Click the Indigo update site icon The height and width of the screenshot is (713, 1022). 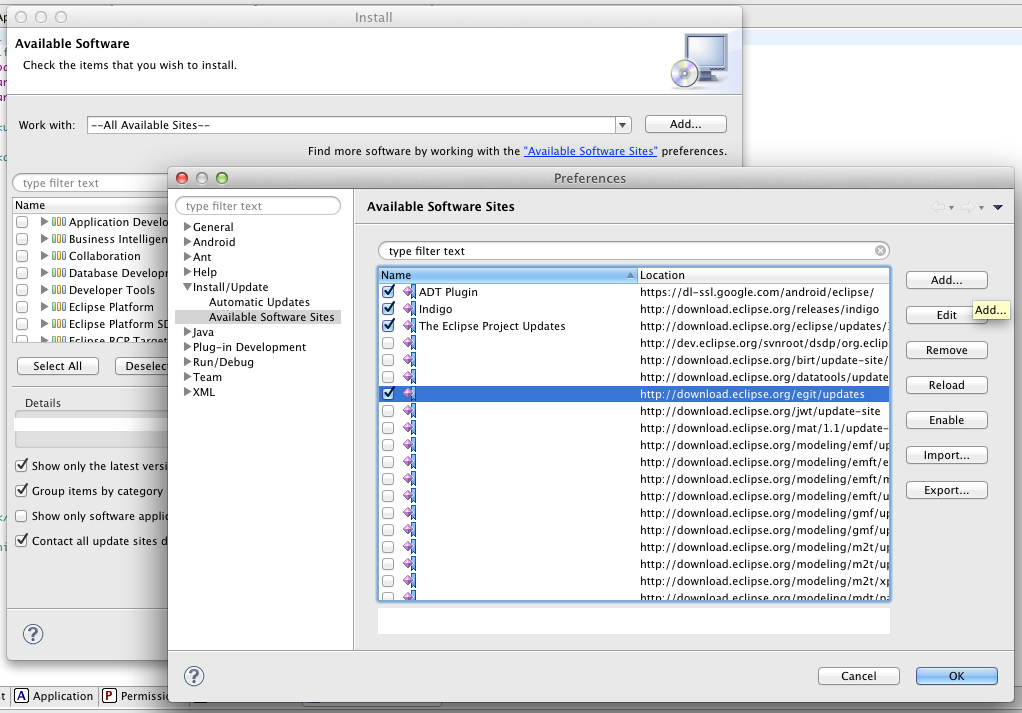point(409,309)
